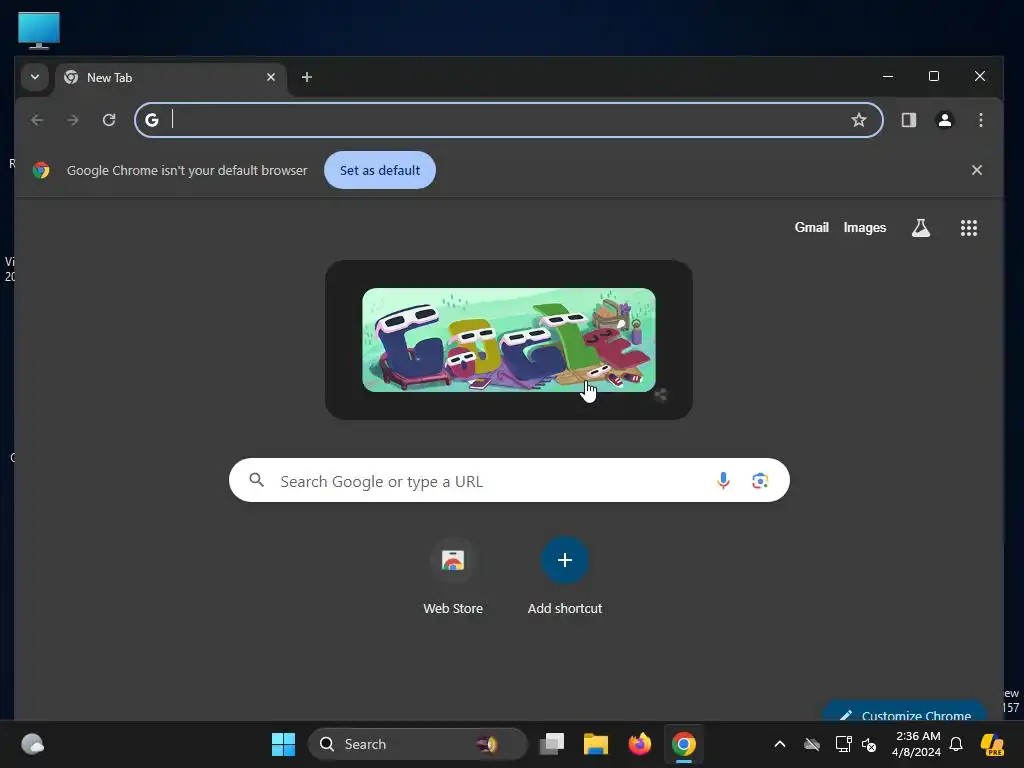Open a new tab with plus button
This screenshot has height=768, width=1024.
(x=306, y=77)
